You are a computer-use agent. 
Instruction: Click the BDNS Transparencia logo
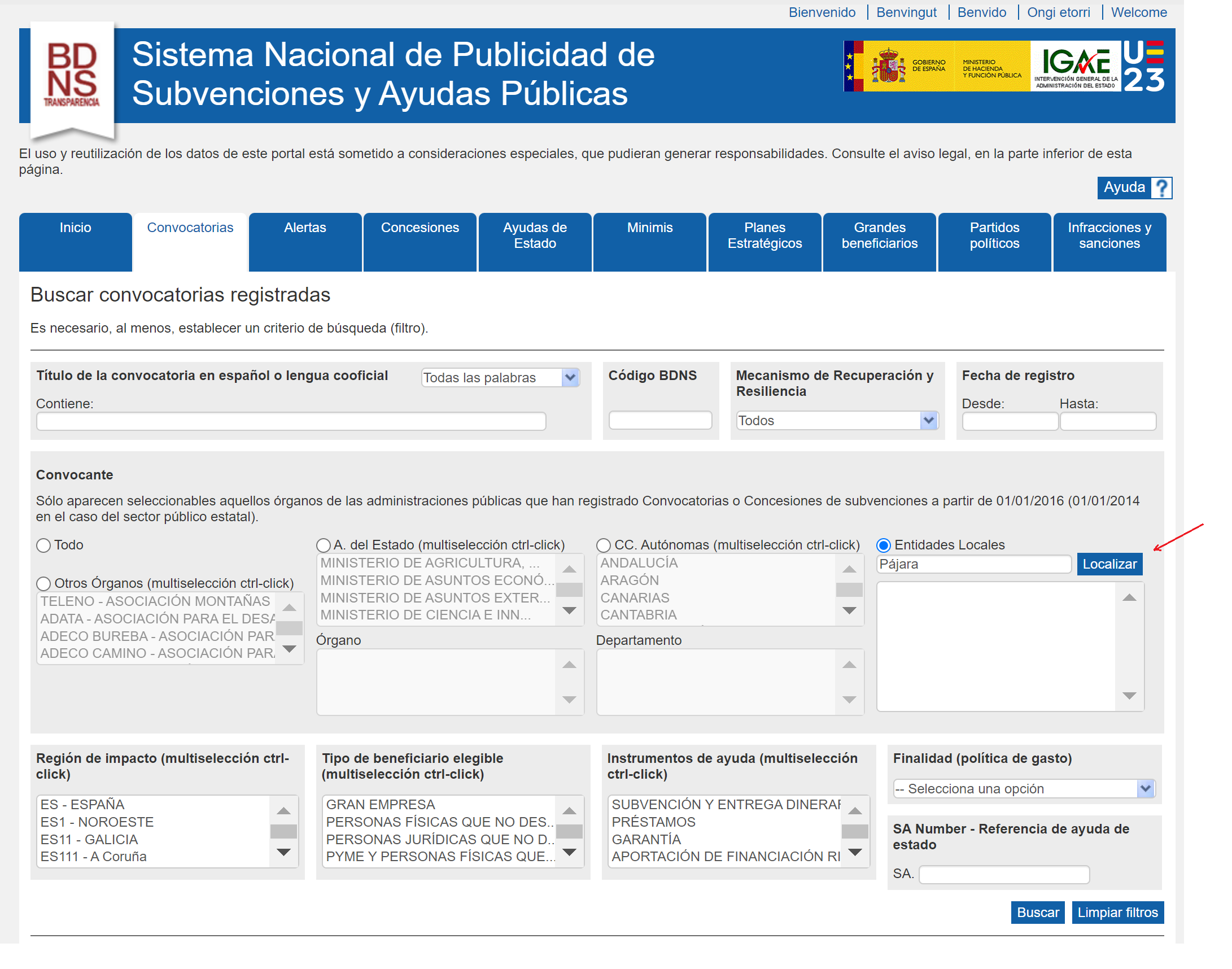click(72, 81)
